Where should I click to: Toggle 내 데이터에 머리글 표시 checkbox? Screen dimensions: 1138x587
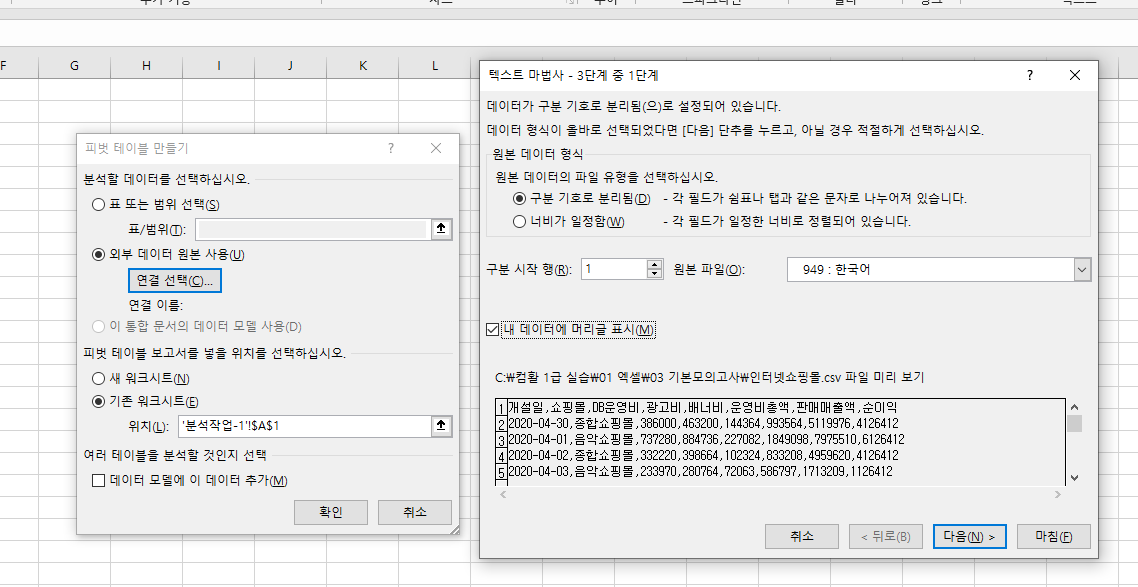click(x=492, y=329)
